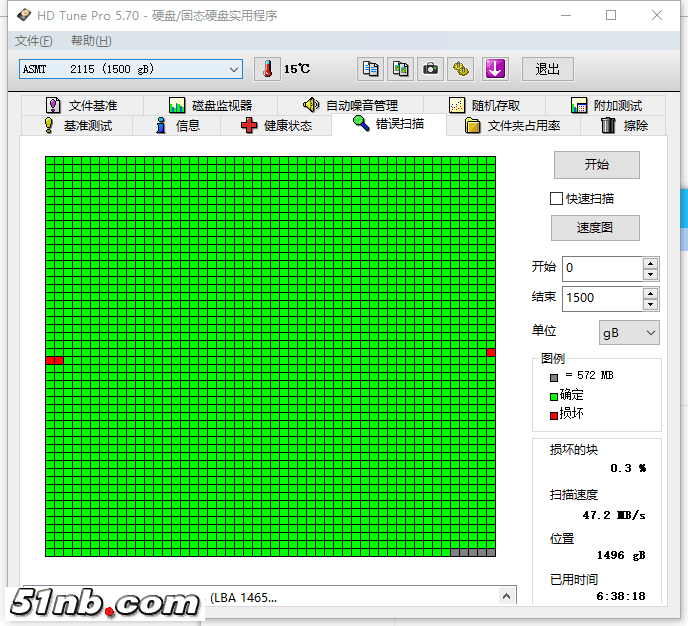Expand the ASMT 2115 drive selector dropdown
Image resolution: width=688 pixels, height=626 pixels.
click(234, 69)
